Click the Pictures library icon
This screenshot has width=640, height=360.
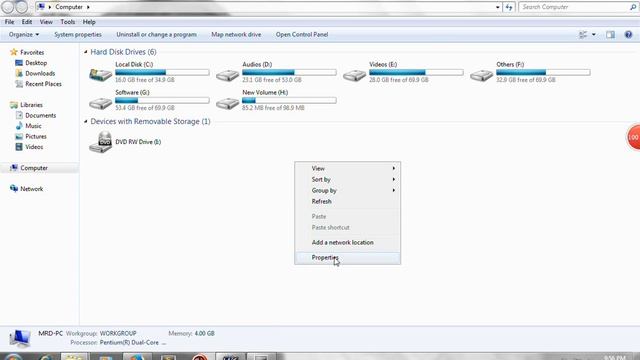coord(19,136)
